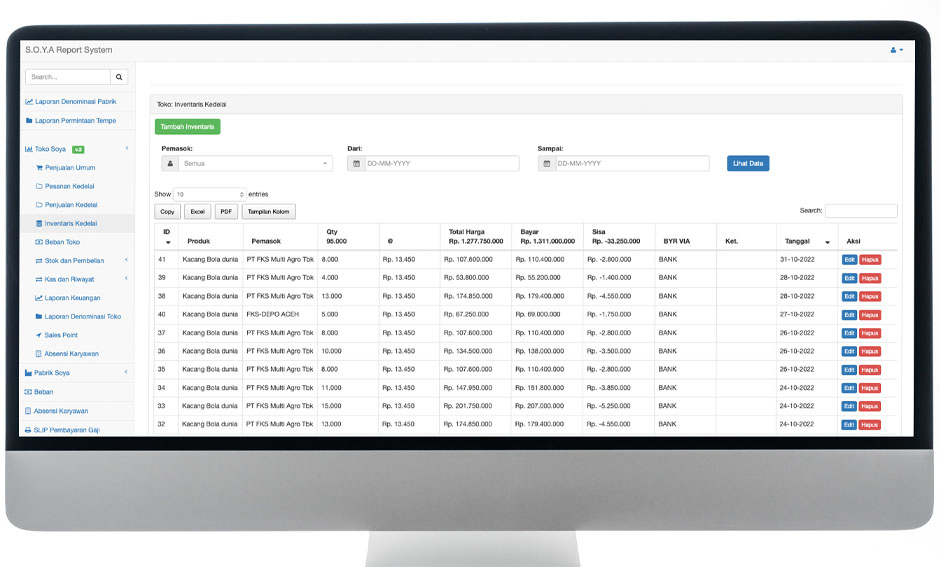Click the Absensi Karyawan icon under Toko Soya

pos(39,354)
